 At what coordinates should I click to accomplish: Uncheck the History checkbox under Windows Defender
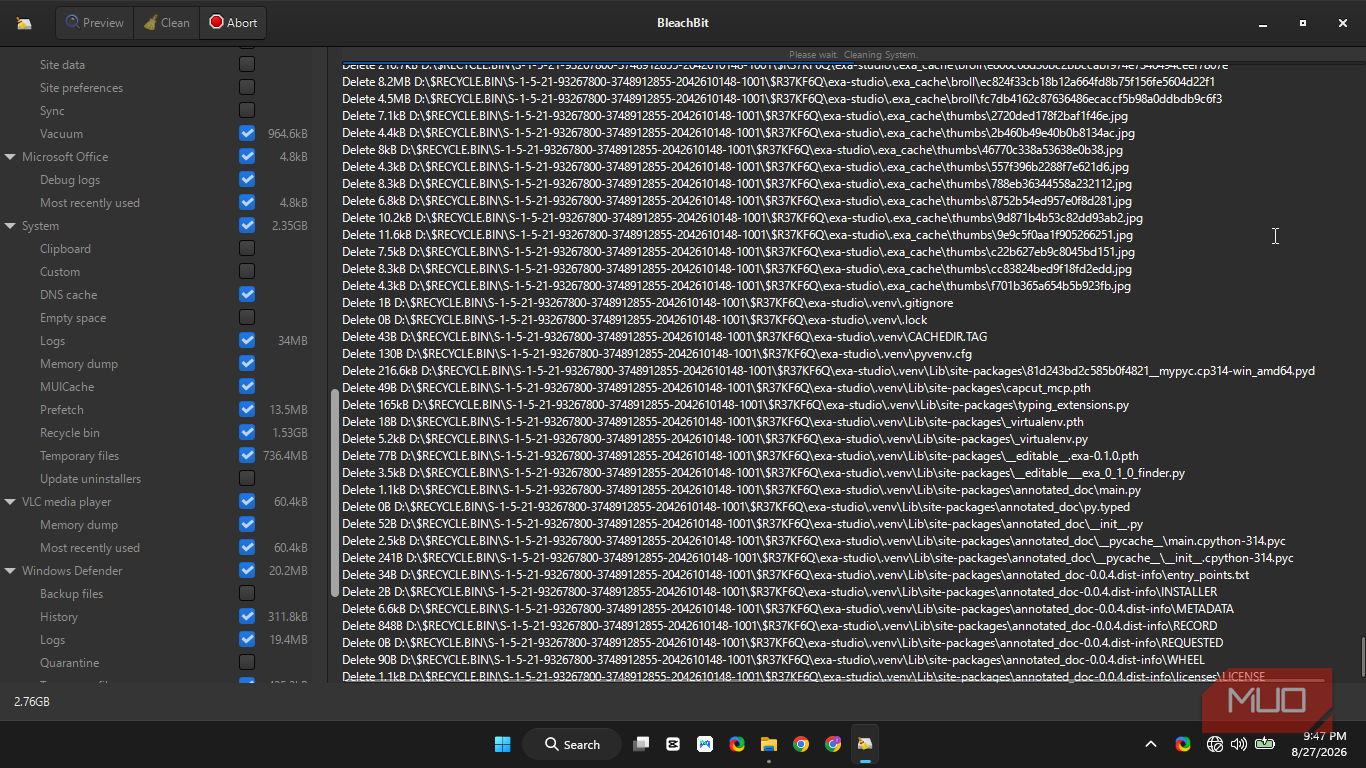(x=247, y=616)
